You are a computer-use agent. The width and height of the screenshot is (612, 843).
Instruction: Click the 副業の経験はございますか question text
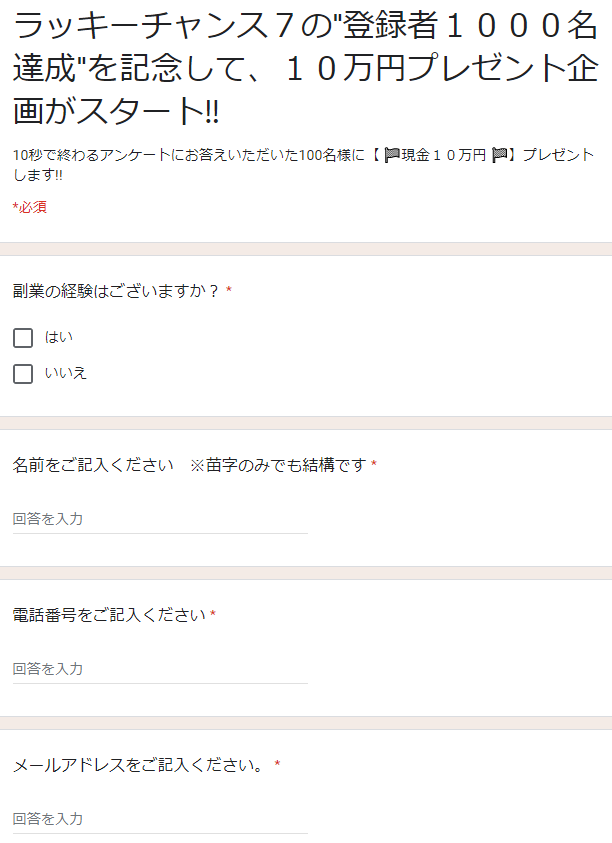pos(116,291)
